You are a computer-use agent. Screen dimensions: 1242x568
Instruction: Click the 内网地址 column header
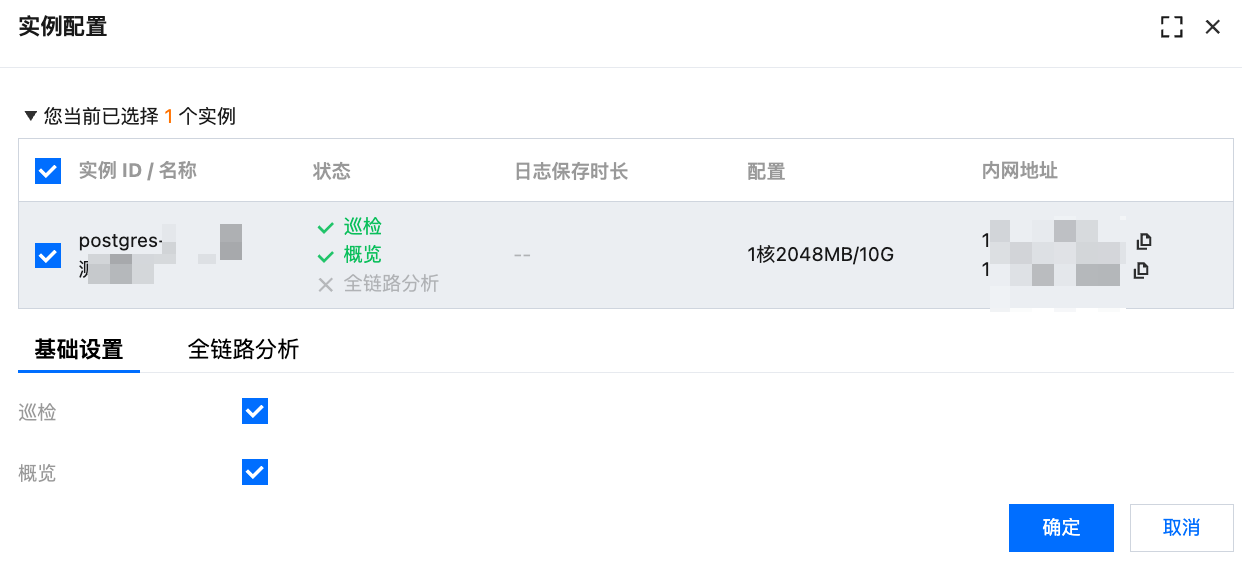click(1019, 171)
